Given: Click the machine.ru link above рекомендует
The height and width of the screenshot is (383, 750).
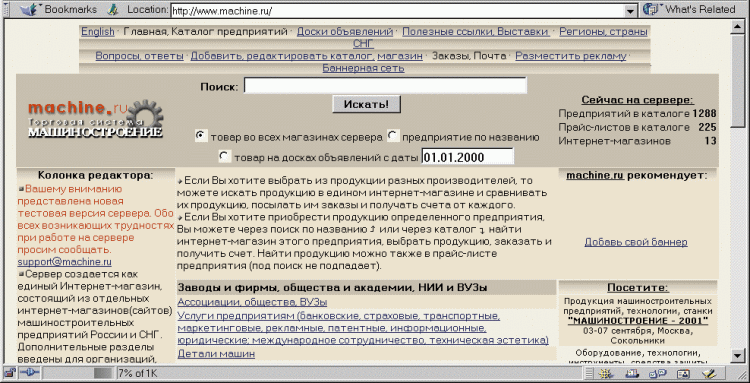Looking at the screenshot, I should [x=595, y=175].
